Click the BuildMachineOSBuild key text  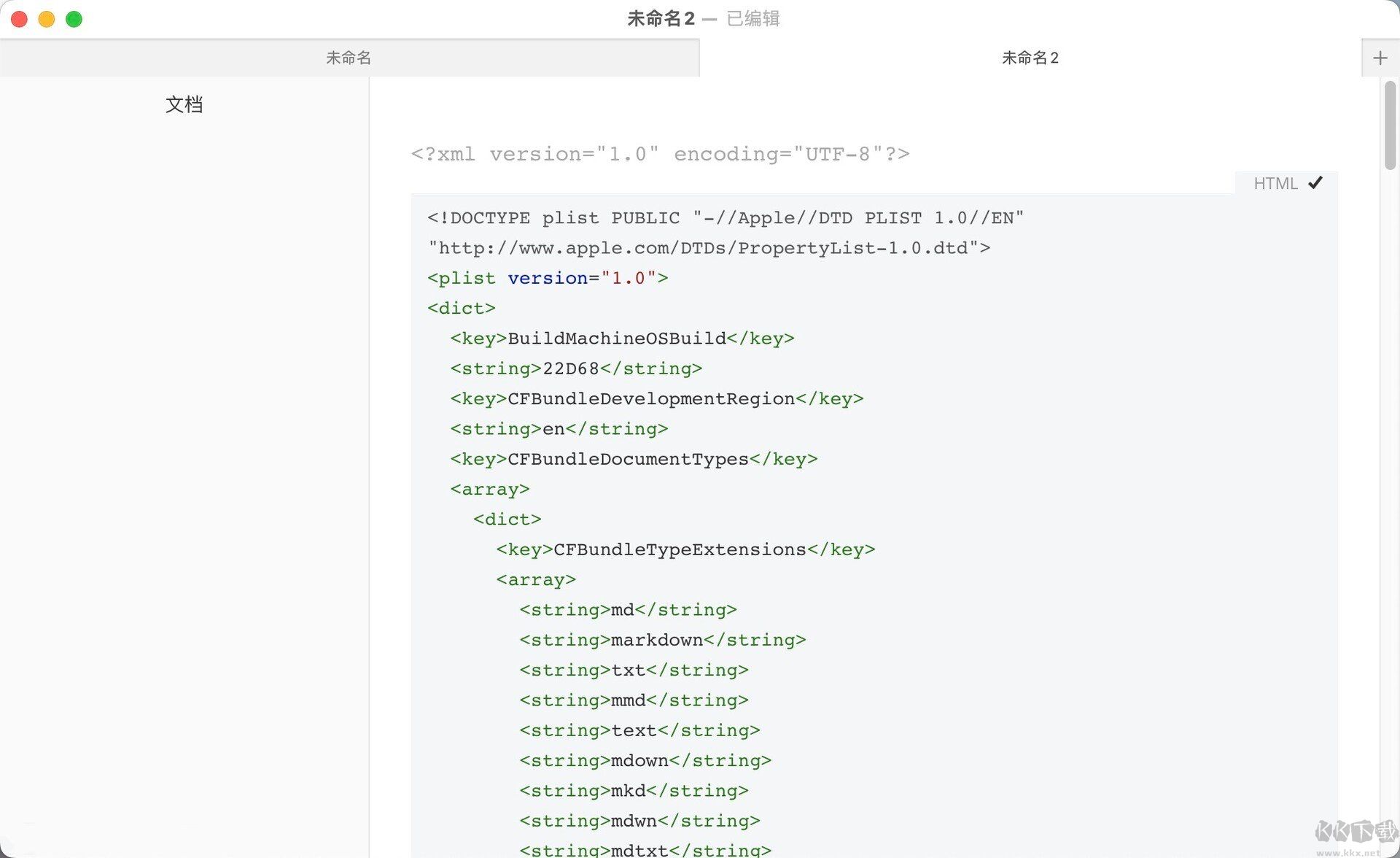pos(616,338)
